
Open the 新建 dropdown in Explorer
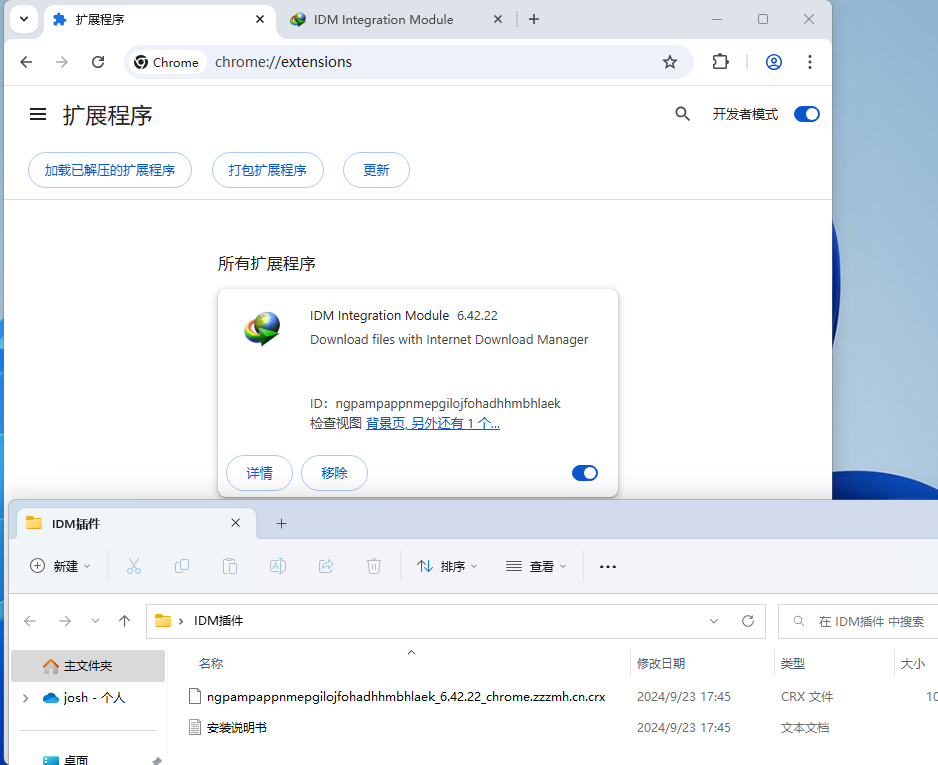tap(60, 566)
